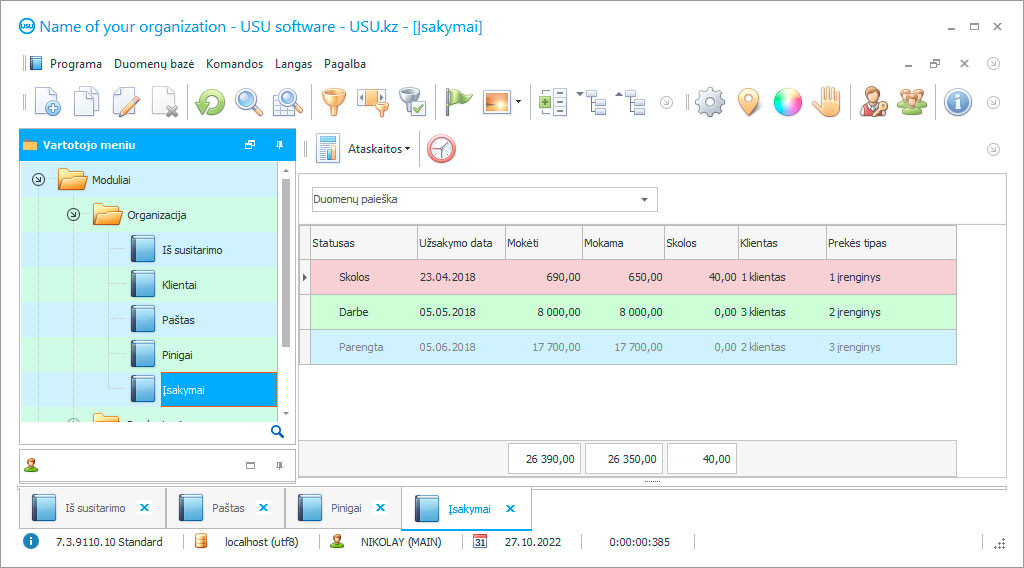This screenshot has width=1024, height=568.
Task: Click the red clock icon
Action: pos(441,149)
